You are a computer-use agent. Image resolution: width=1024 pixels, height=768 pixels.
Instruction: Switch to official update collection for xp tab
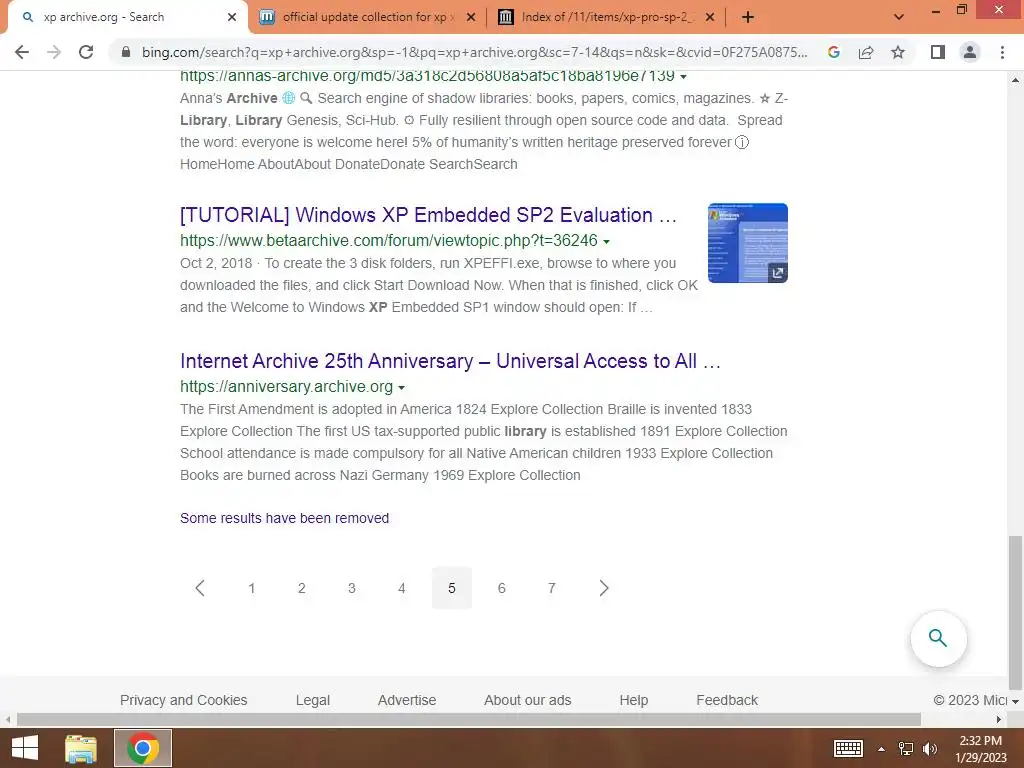tap(366, 17)
